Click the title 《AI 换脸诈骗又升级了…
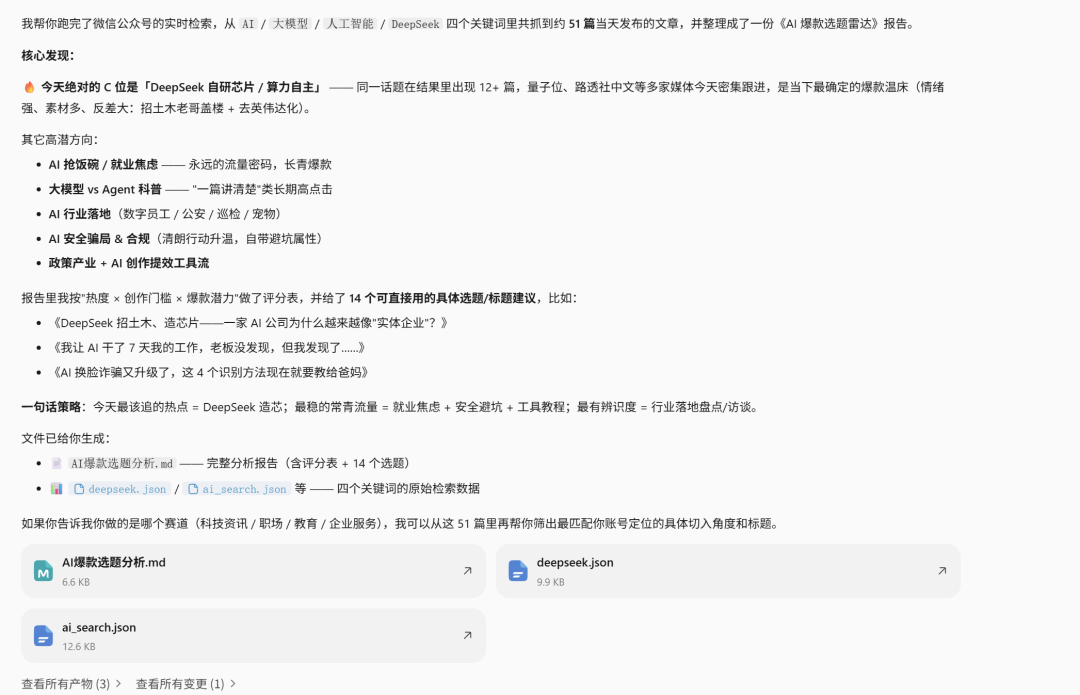This screenshot has height=695, width=1080. pos(210,373)
